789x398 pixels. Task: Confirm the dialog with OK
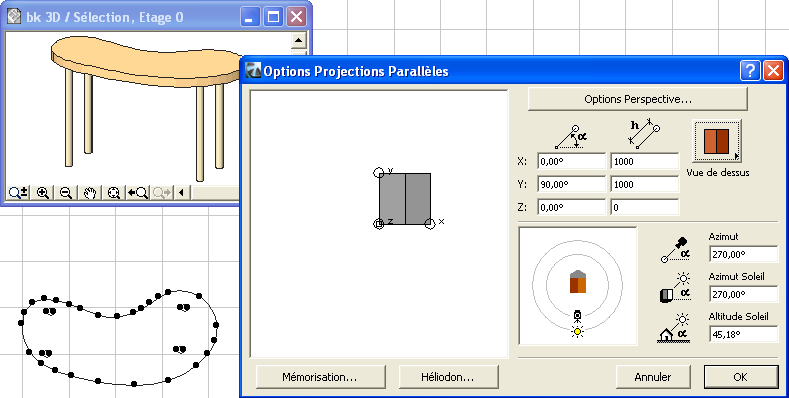pyautogui.click(x=741, y=377)
